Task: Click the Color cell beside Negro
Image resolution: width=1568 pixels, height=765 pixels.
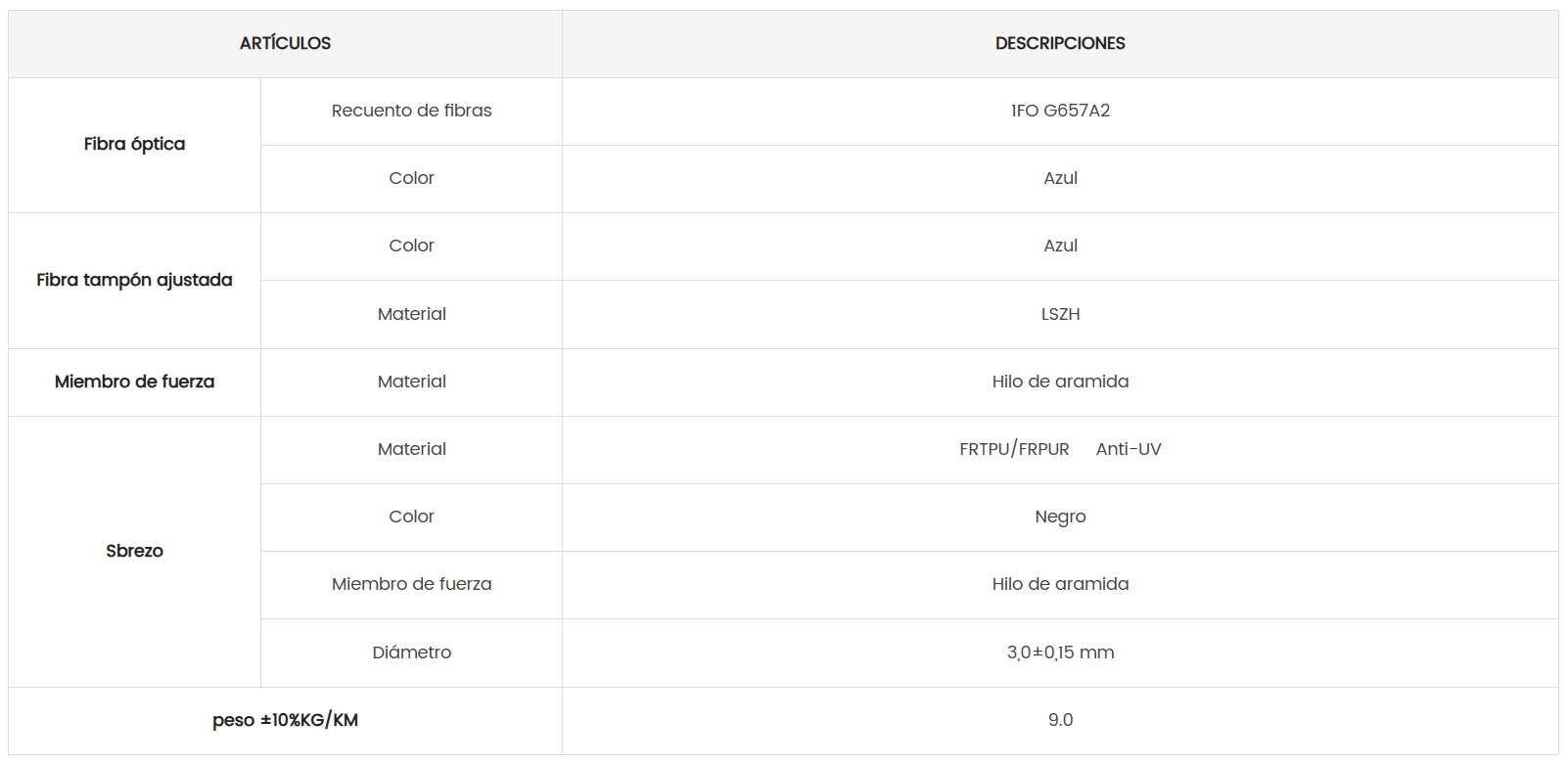Action: tap(411, 517)
